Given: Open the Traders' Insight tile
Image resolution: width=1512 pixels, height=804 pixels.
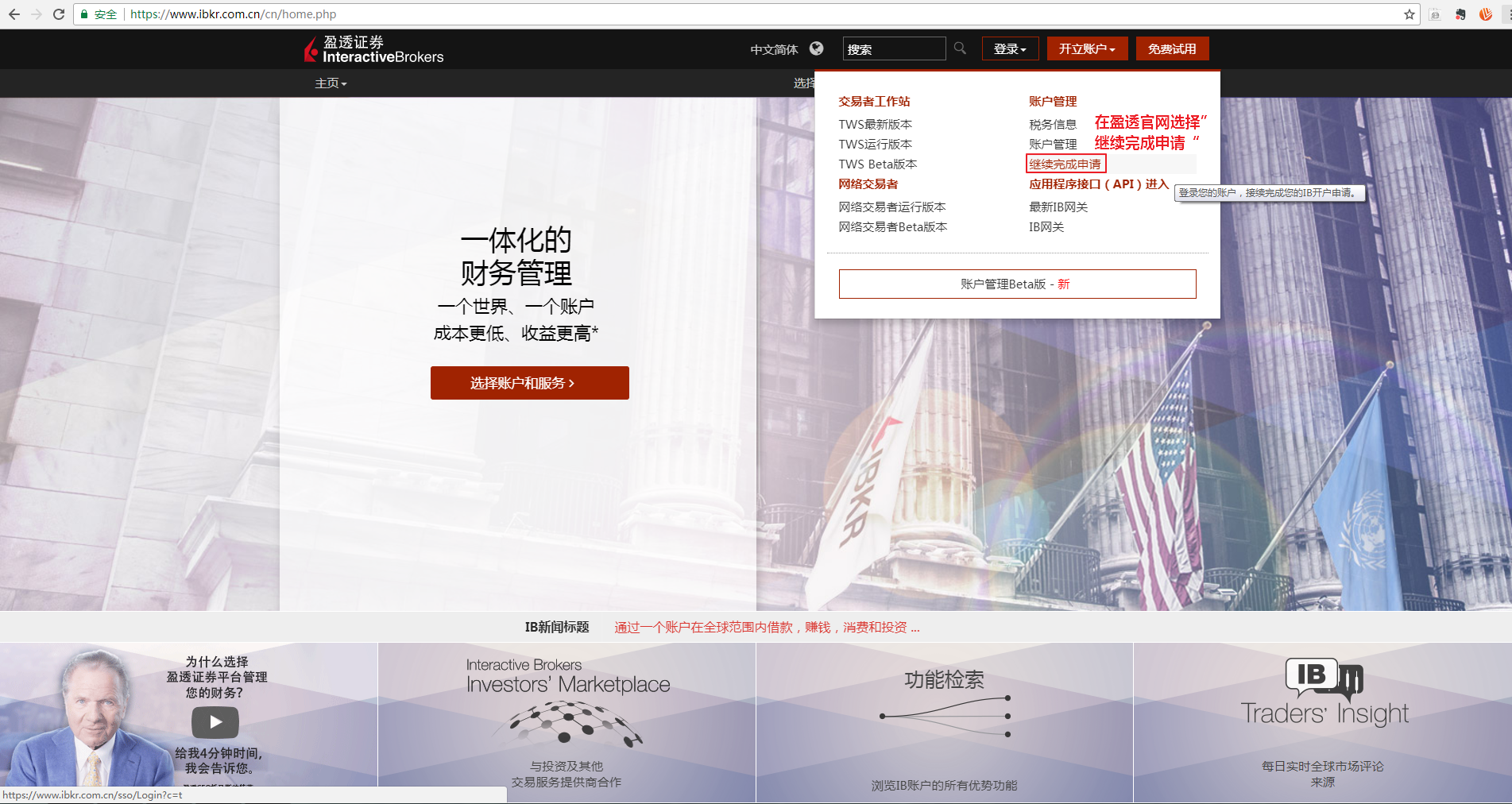Looking at the screenshot, I should coord(1323,722).
